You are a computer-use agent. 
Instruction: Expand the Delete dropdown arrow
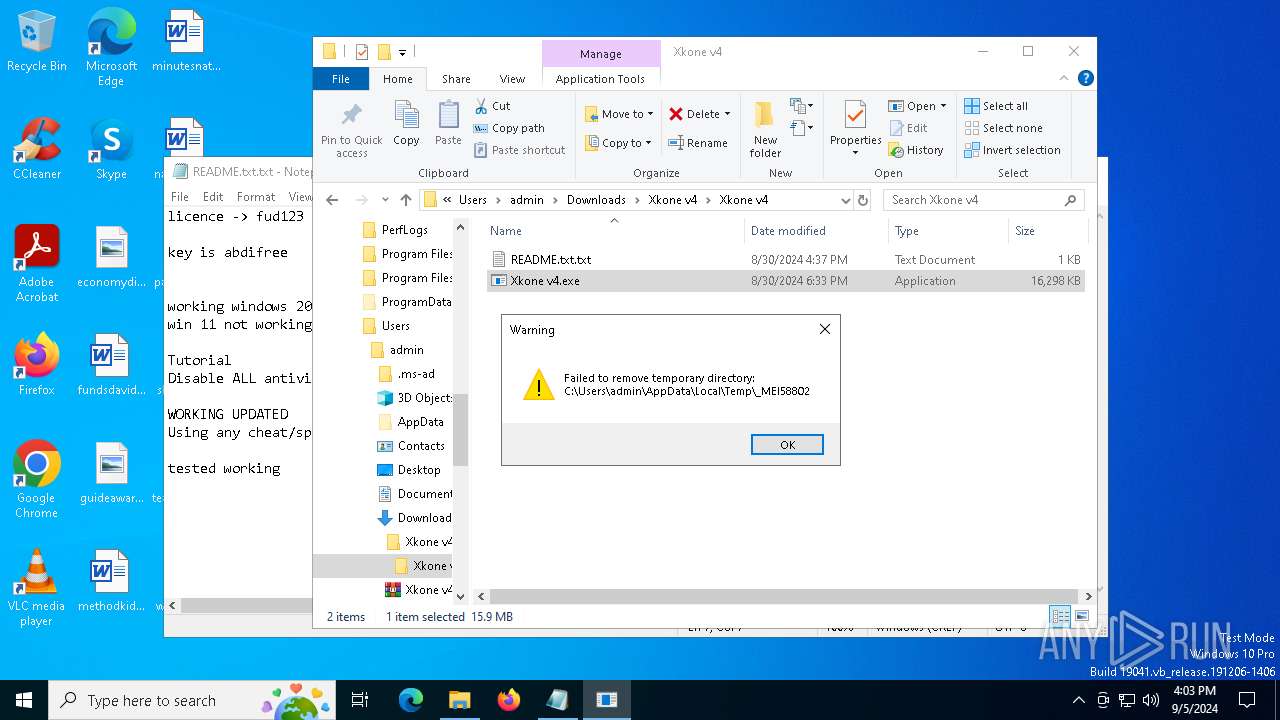click(727, 114)
